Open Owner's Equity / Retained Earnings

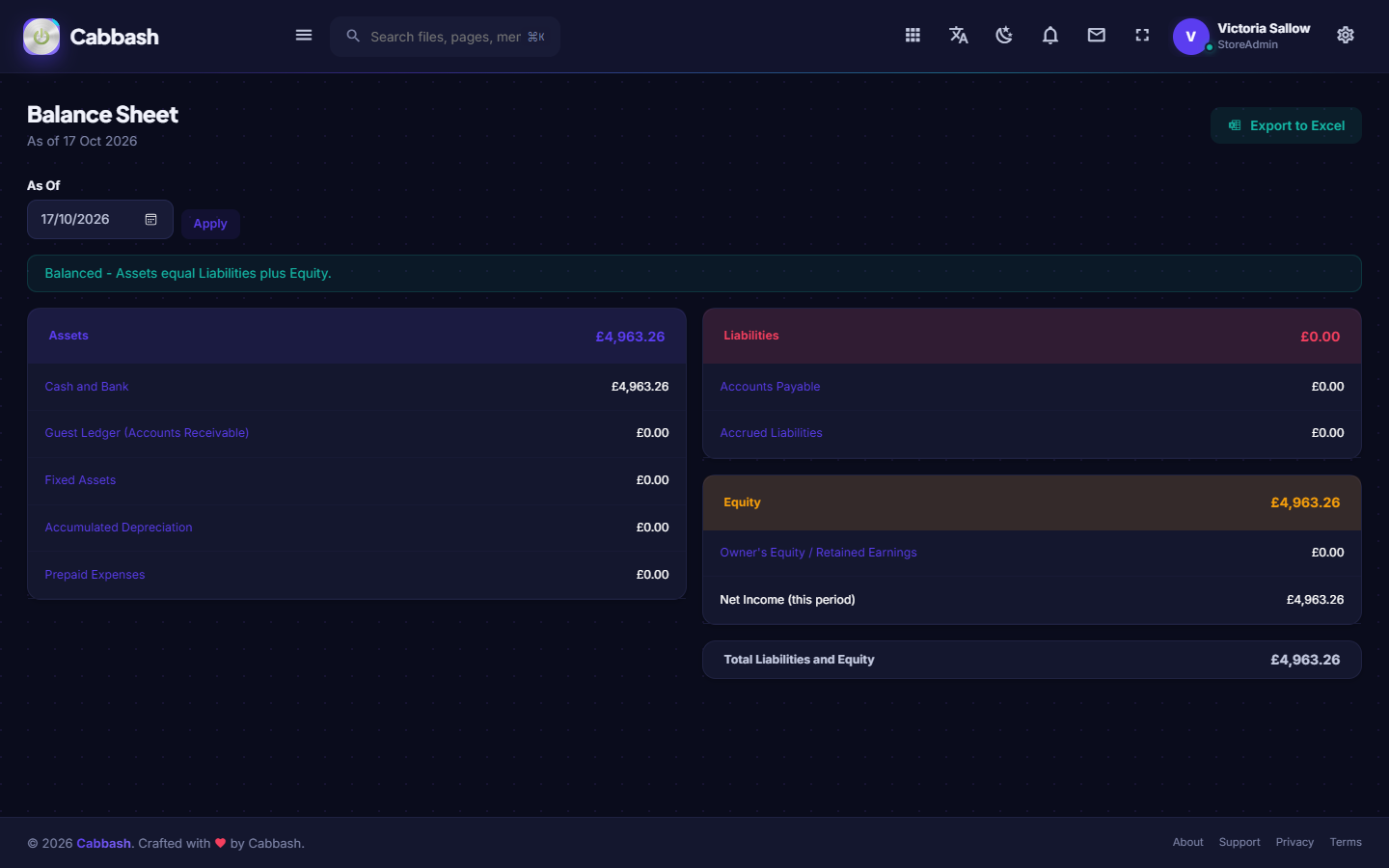[818, 553]
